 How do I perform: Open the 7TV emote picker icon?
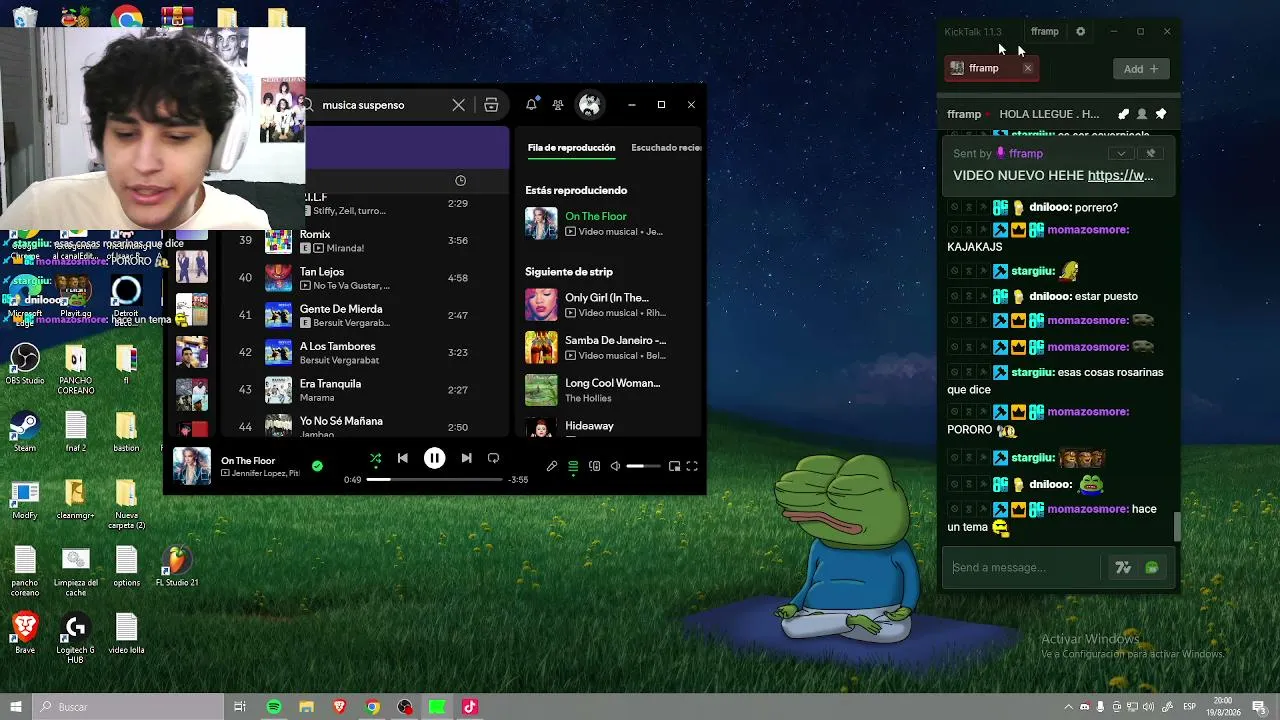tap(1123, 568)
